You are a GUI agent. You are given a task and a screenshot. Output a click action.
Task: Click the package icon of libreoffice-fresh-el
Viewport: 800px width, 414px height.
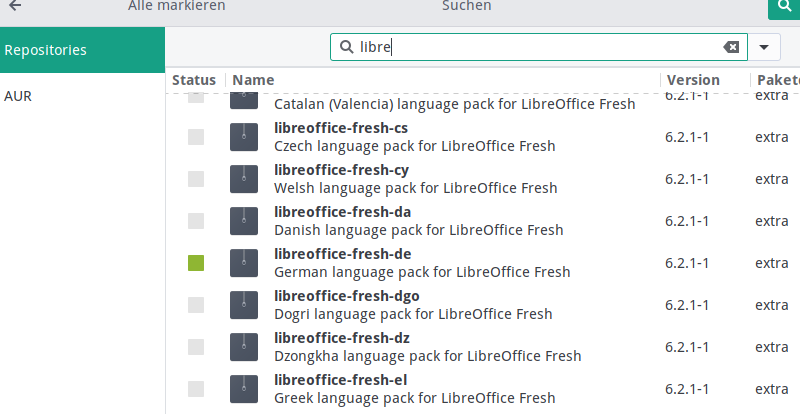coord(244,389)
